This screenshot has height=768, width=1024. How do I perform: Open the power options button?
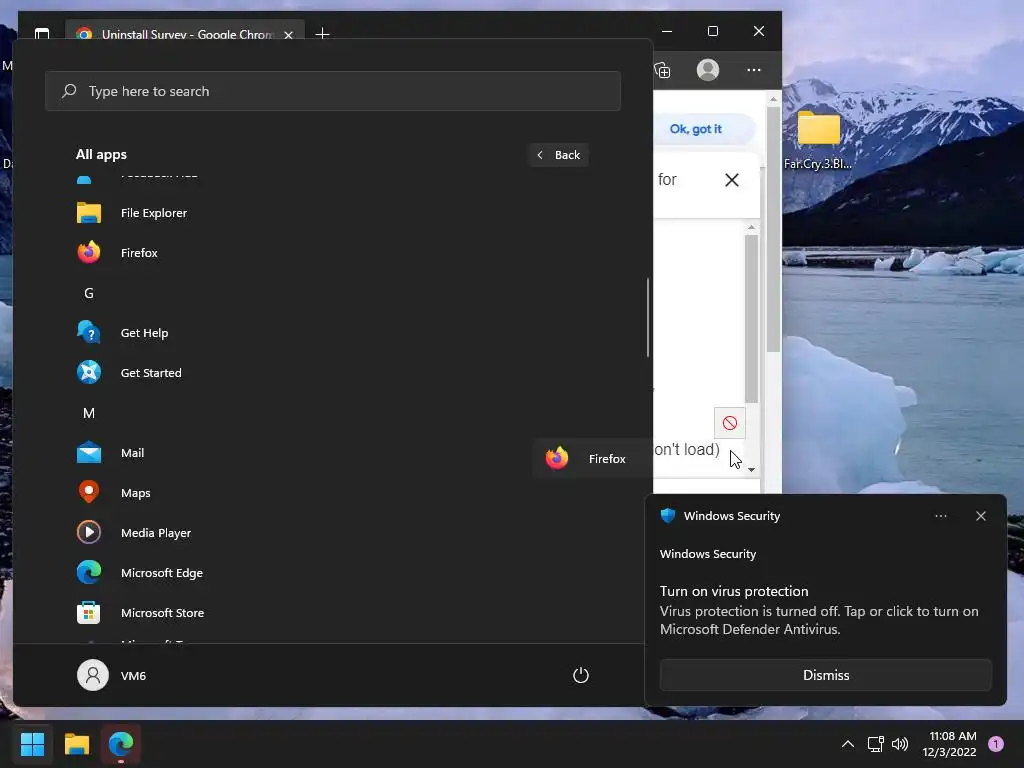tap(581, 675)
